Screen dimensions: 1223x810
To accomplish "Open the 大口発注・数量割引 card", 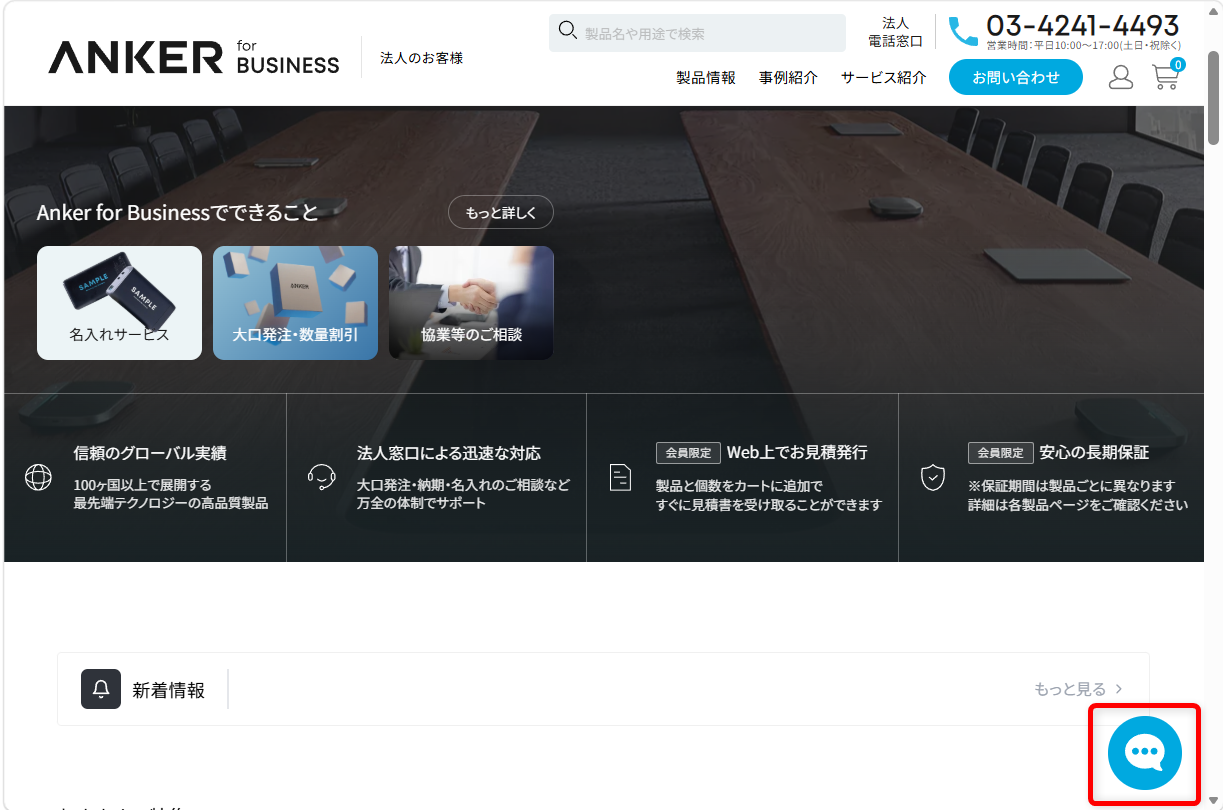I will [x=295, y=303].
